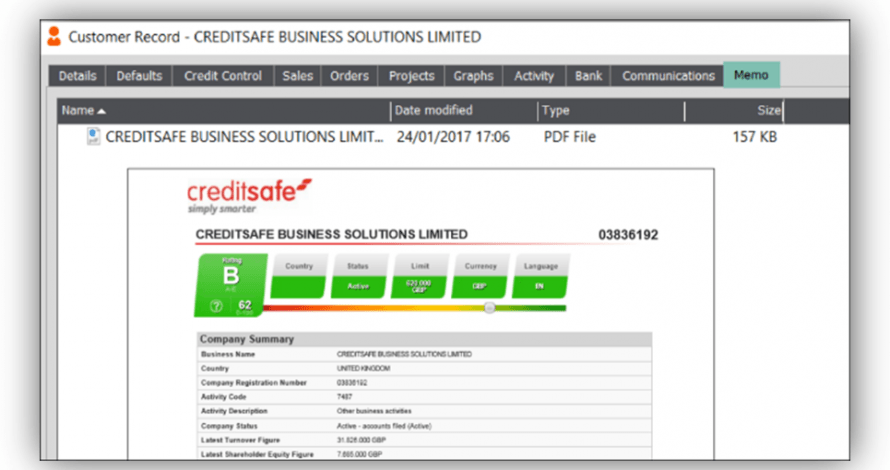Screen dimensions: 890x470
Task: Select the Communications tab
Action: tap(668, 76)
